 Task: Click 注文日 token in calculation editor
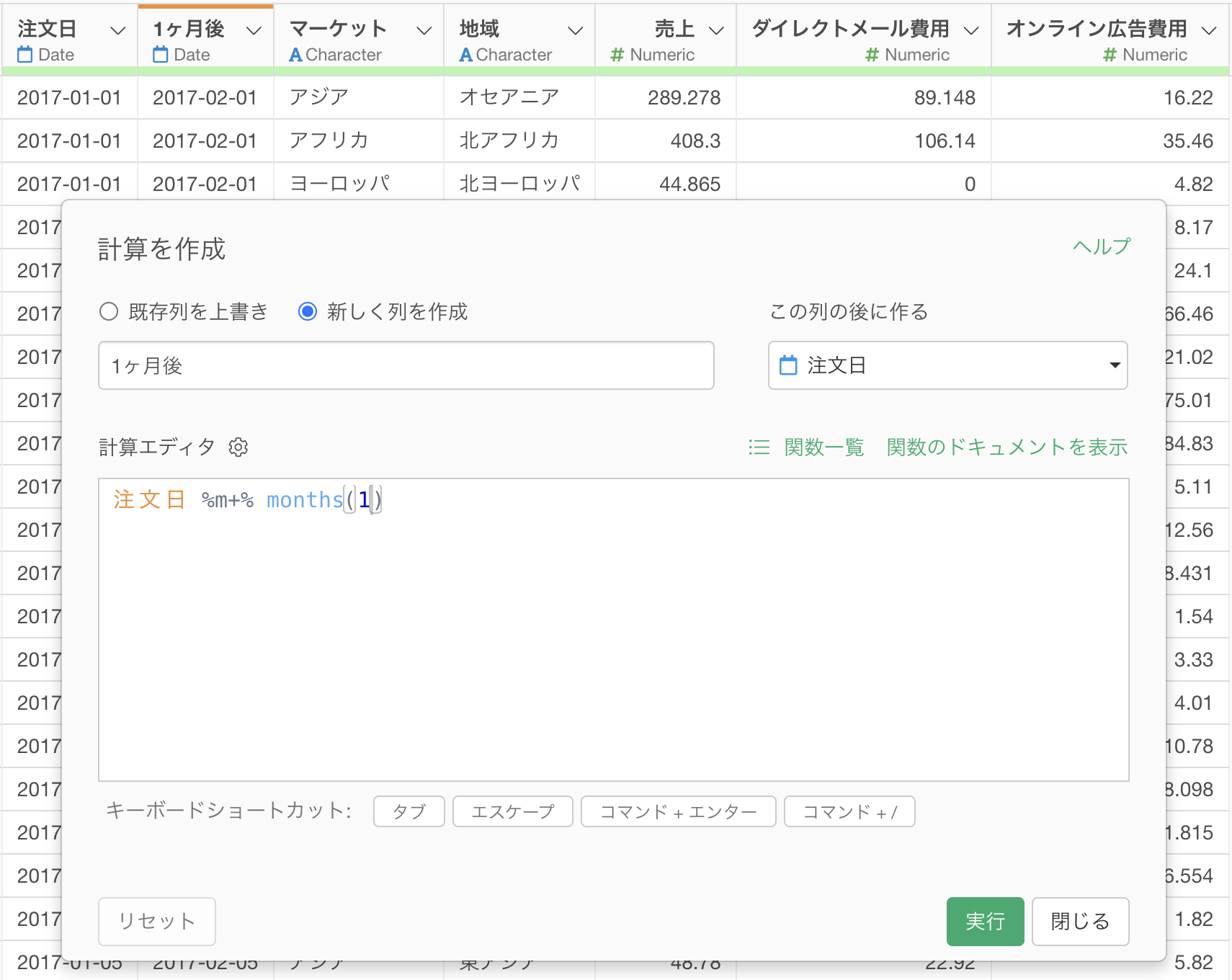tap(149, 499)
